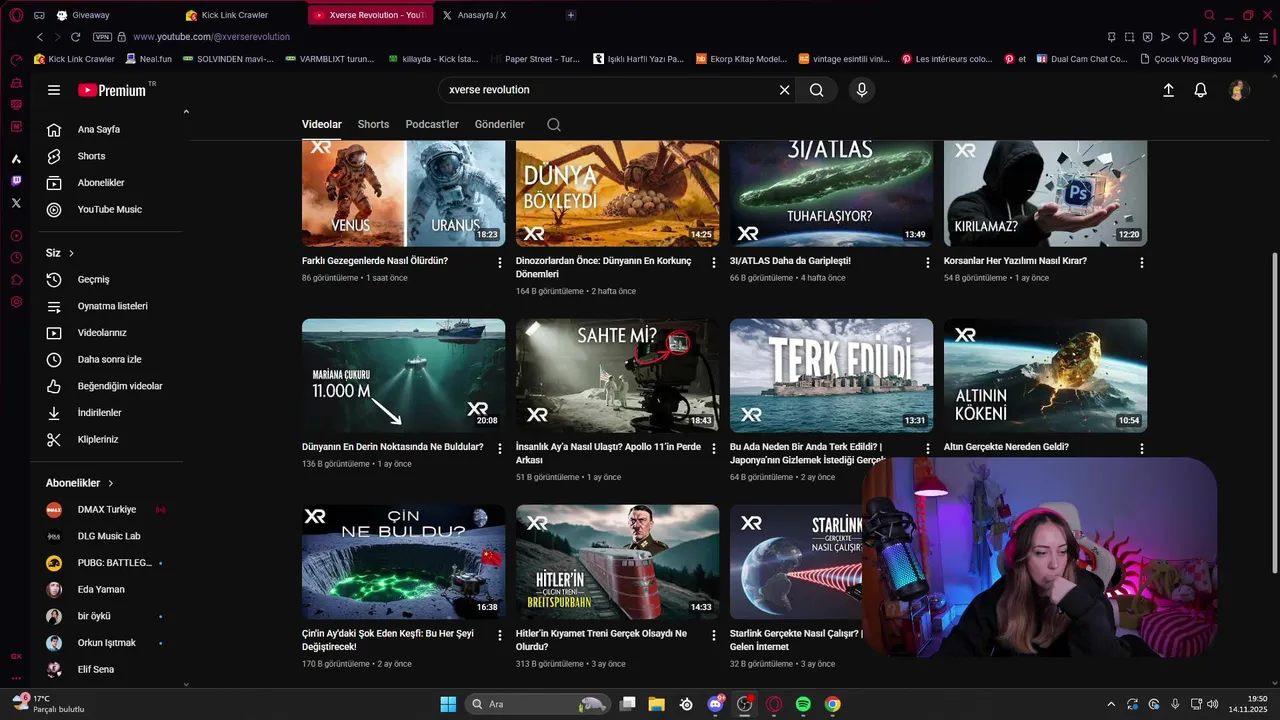
Task: Click the Windows taskbar Ara search box
Action: point(538,704)
